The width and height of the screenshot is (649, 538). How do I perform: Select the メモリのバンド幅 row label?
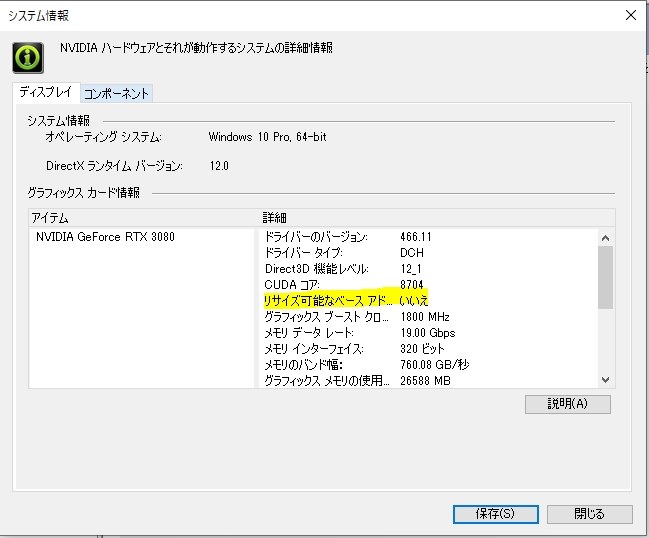click(303, 365)
